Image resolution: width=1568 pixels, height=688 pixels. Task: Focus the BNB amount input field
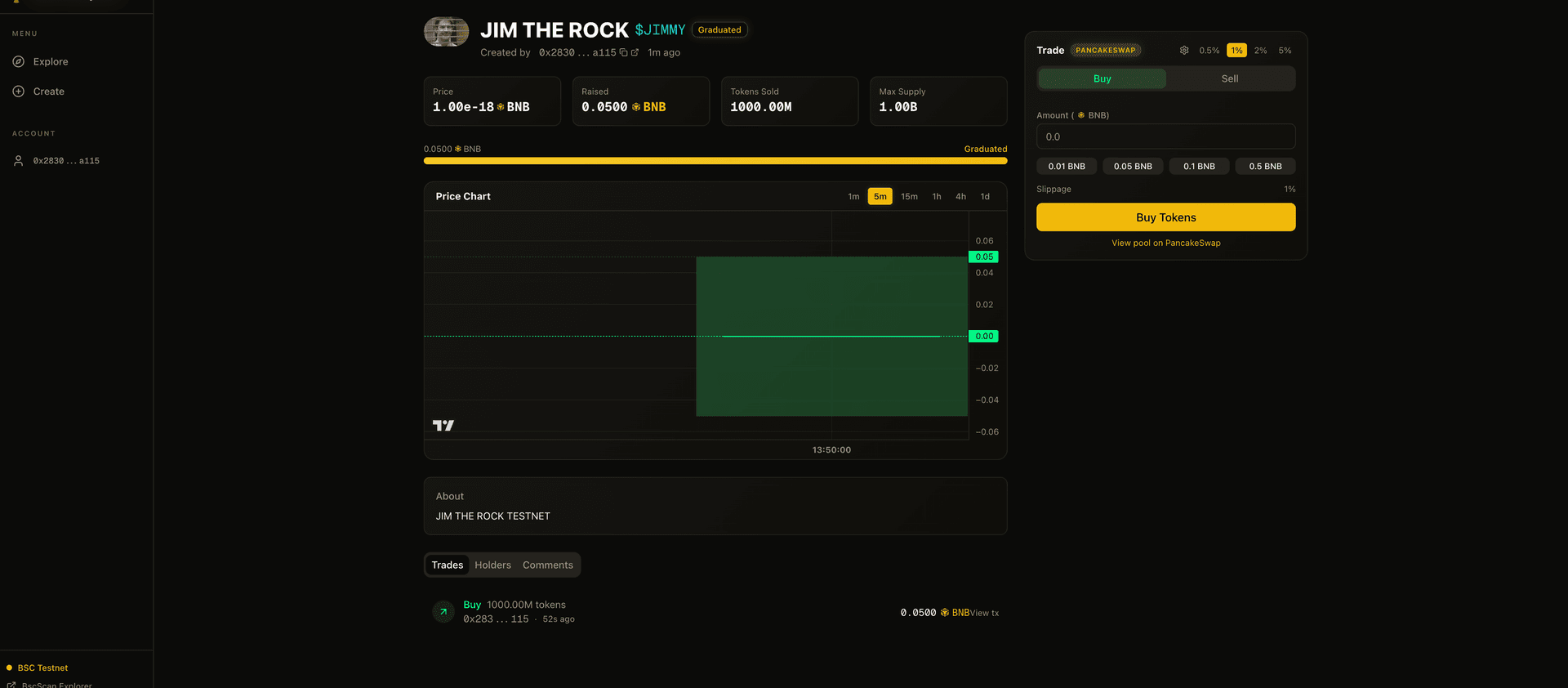point(1165,137)
